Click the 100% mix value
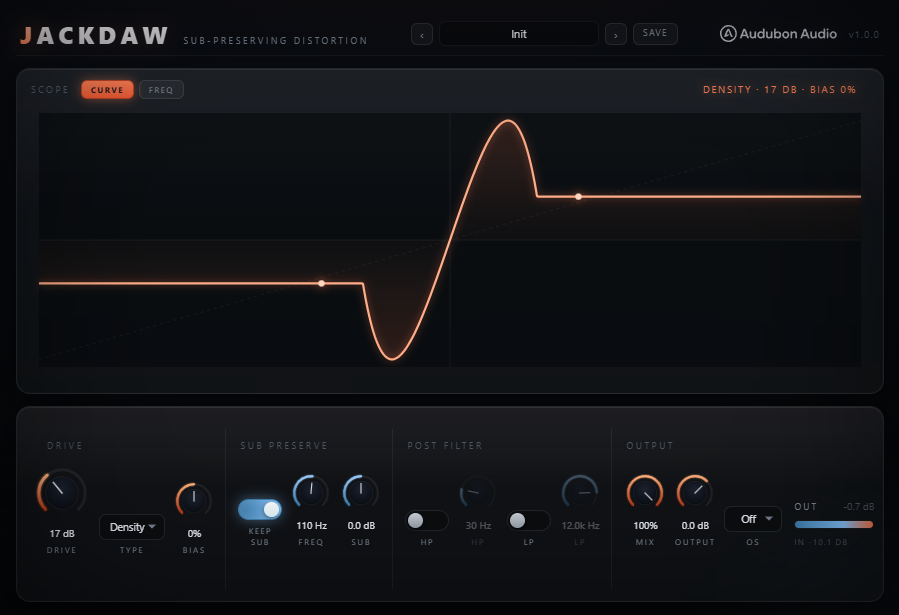This screenshot has height=615, width=899. 645,526
